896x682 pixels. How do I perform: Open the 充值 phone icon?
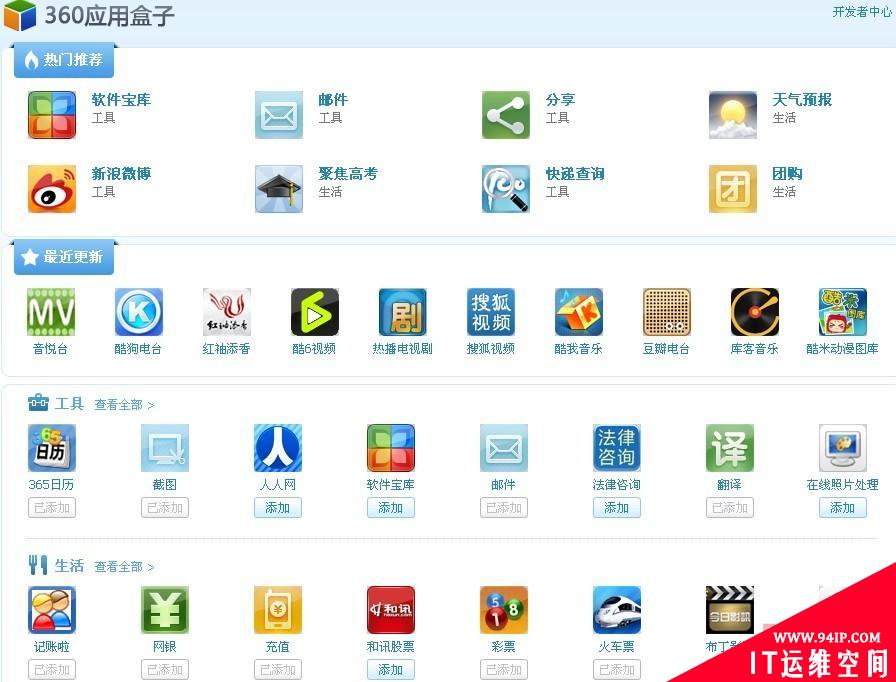click(278, 610)
